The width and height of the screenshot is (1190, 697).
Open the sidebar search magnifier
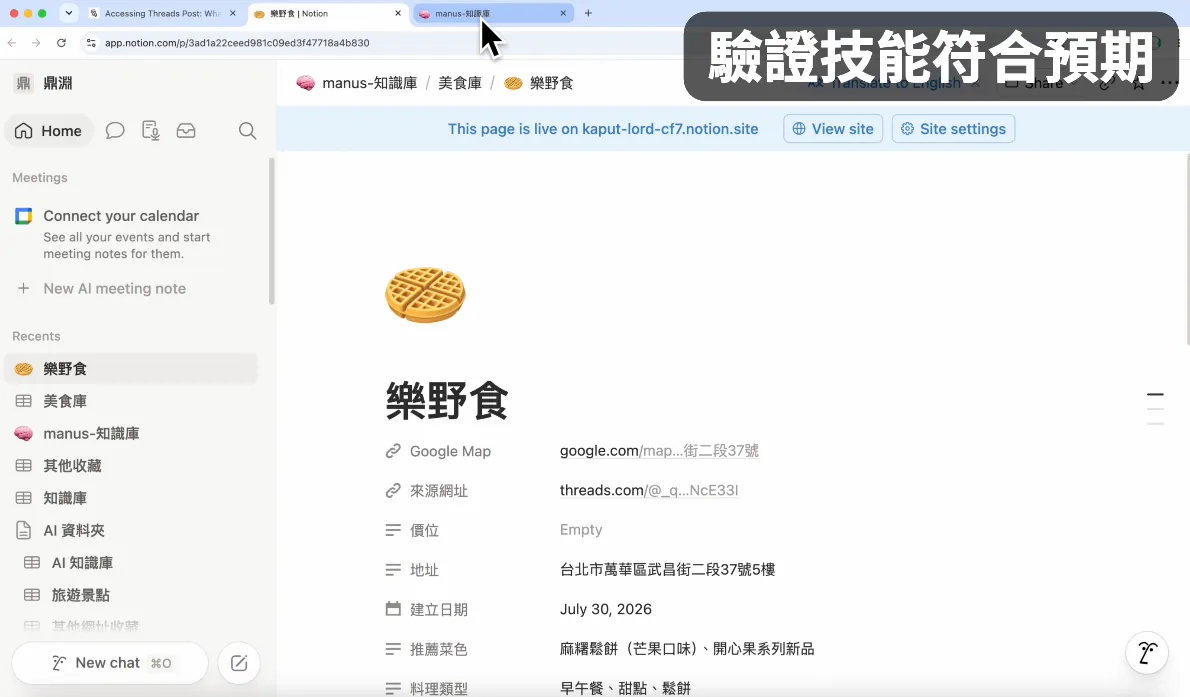(x=247, y=131)
